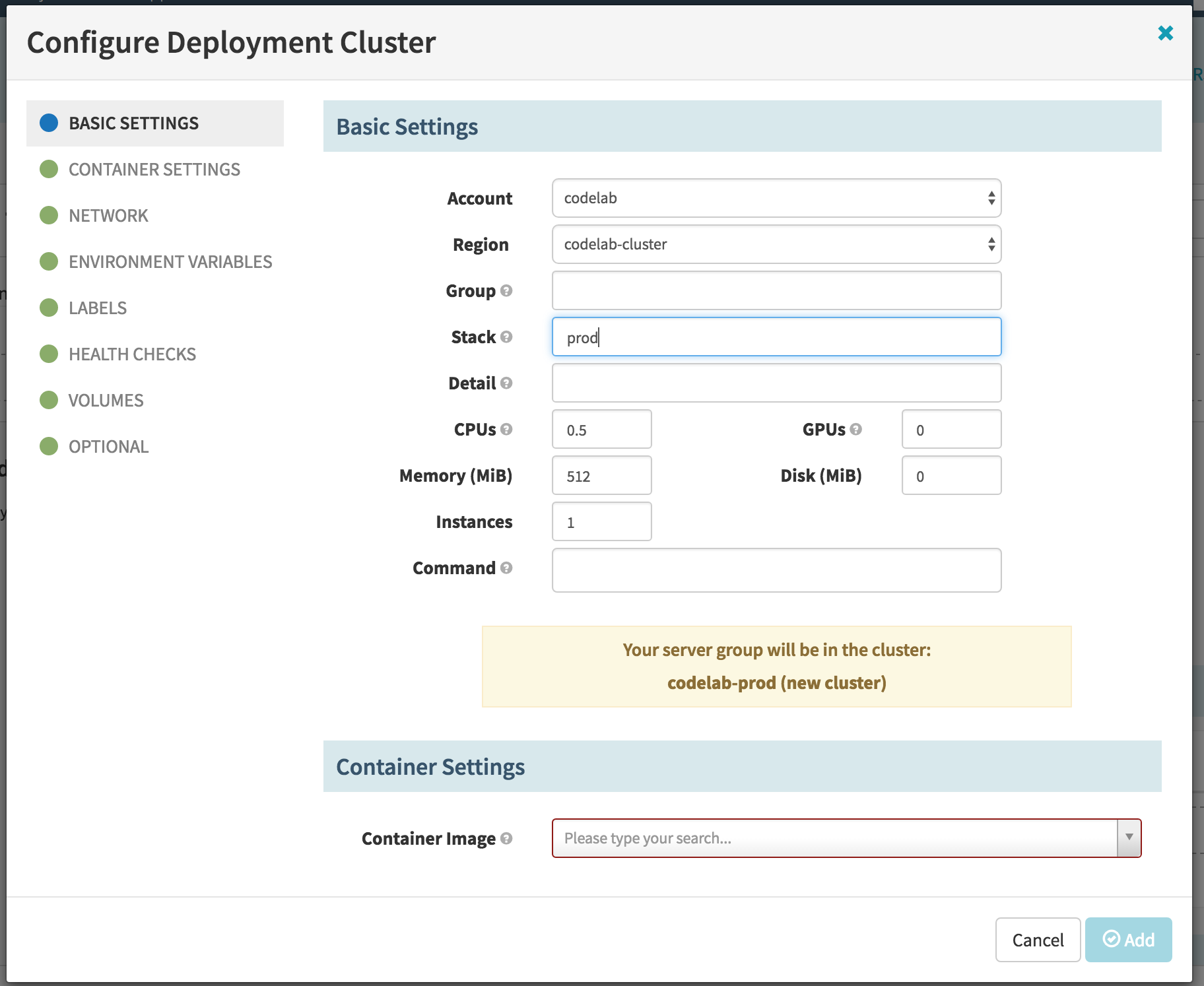Go to Volumes section
Viewport: 1204px width, 986px height.
tap(155, 401)
